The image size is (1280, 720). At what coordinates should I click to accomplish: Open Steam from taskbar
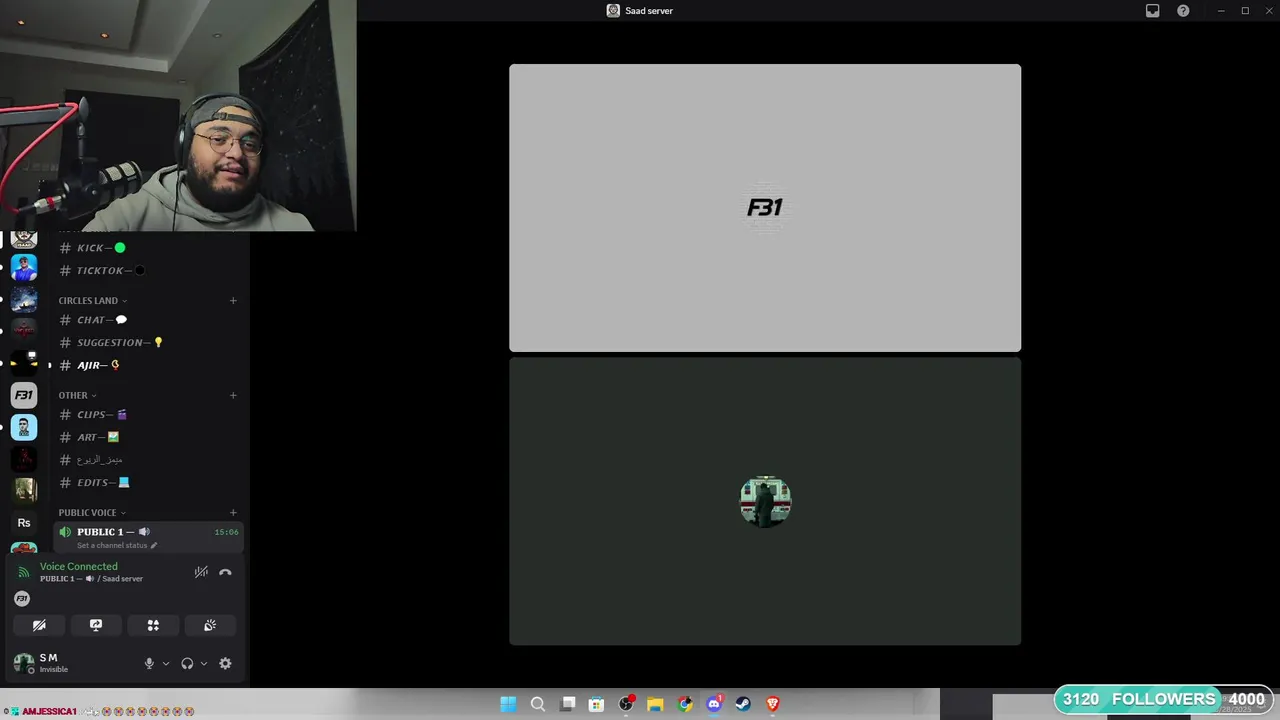click(x=743, y=704)
